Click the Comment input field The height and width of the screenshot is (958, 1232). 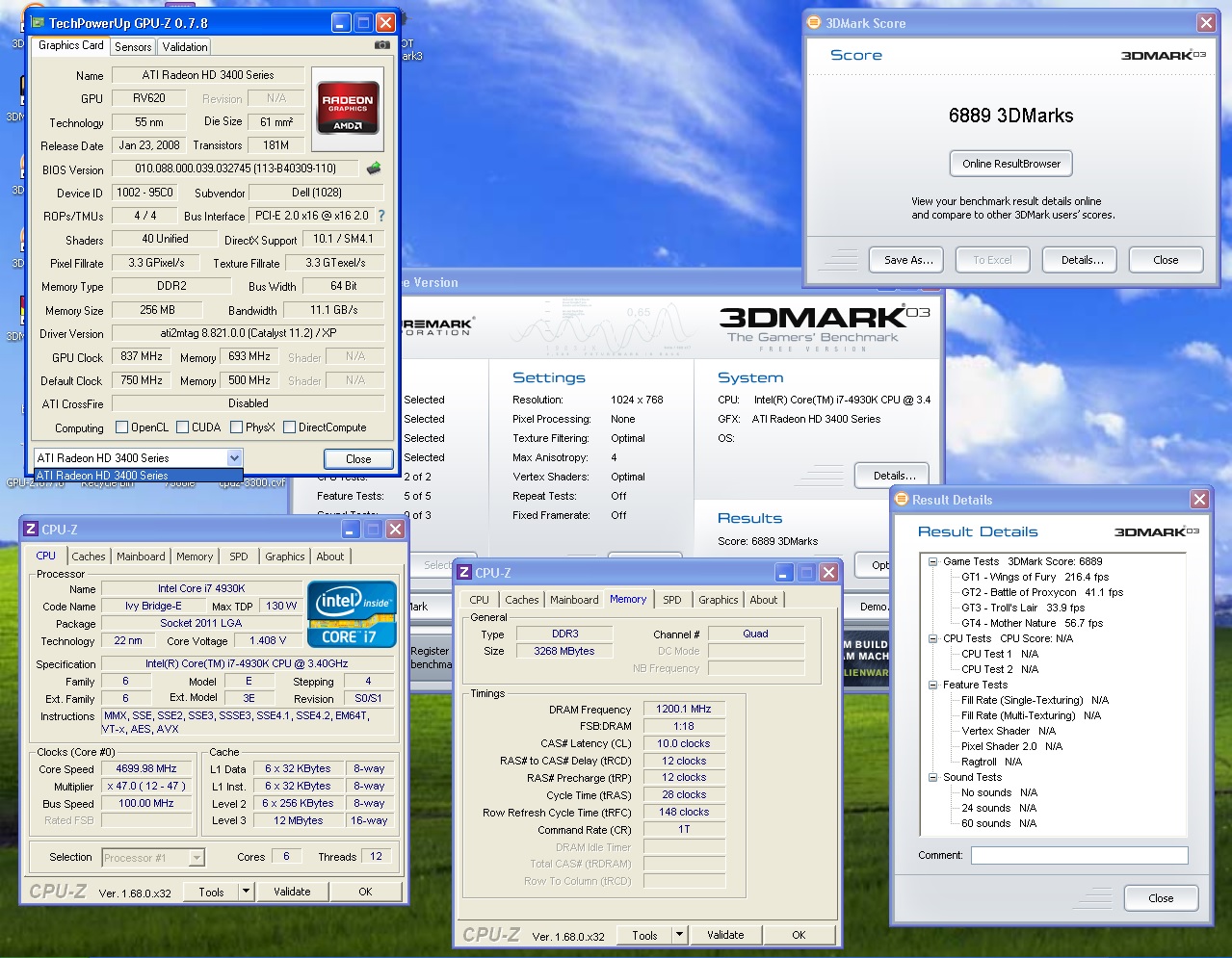pyautogui.click(x=1079, y=855)
